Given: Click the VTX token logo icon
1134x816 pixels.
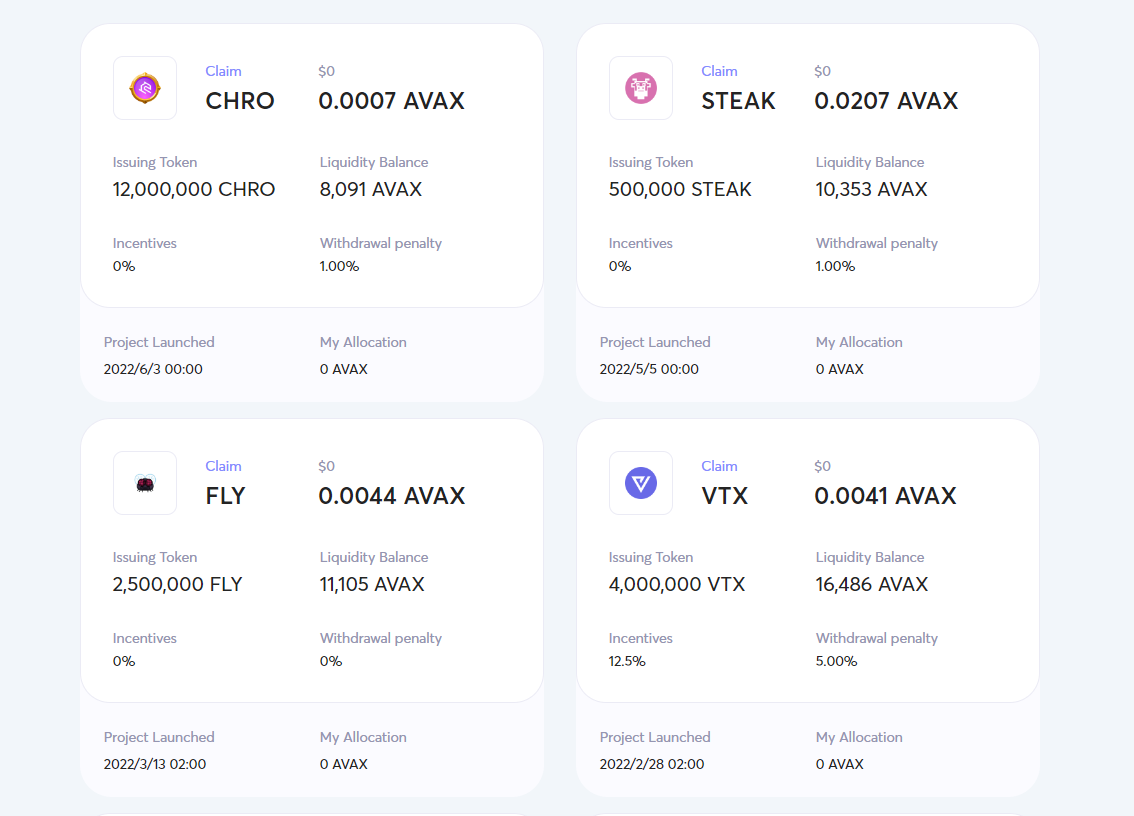Looking at the screenshot, I should click(641, 483).
